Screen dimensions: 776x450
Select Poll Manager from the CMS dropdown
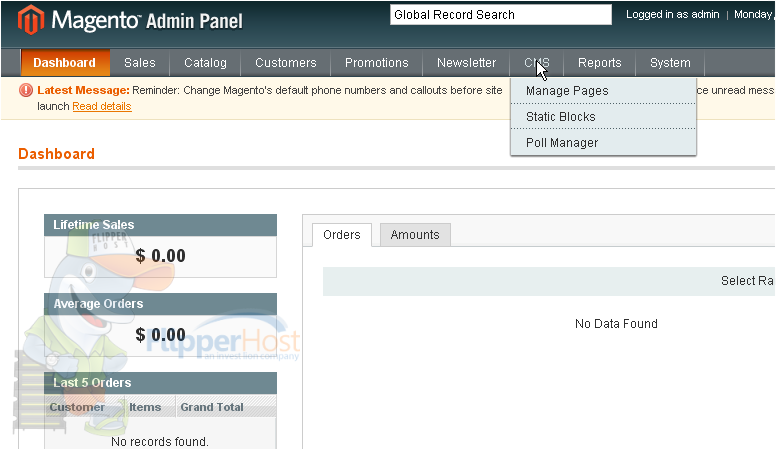[603, 143]
